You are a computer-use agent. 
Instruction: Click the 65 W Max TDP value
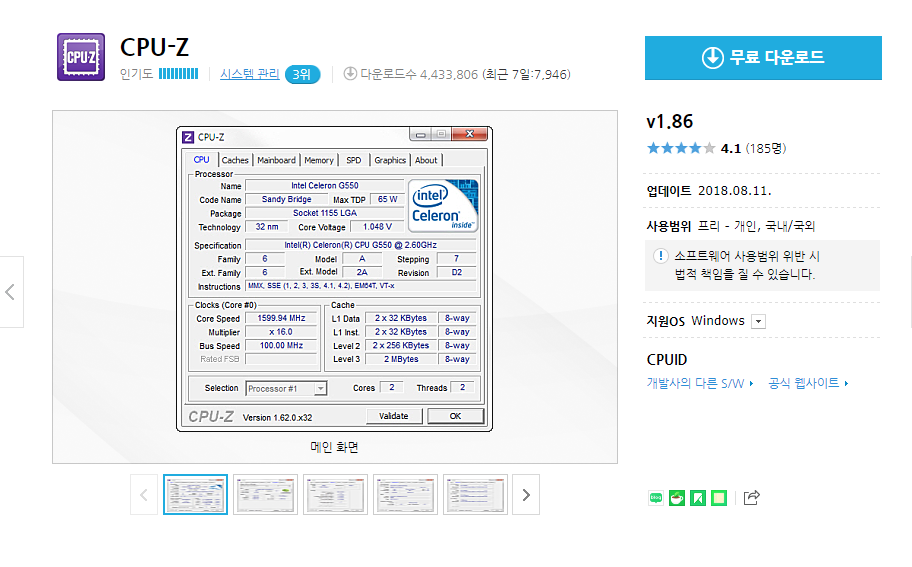[x=387, y=199]
